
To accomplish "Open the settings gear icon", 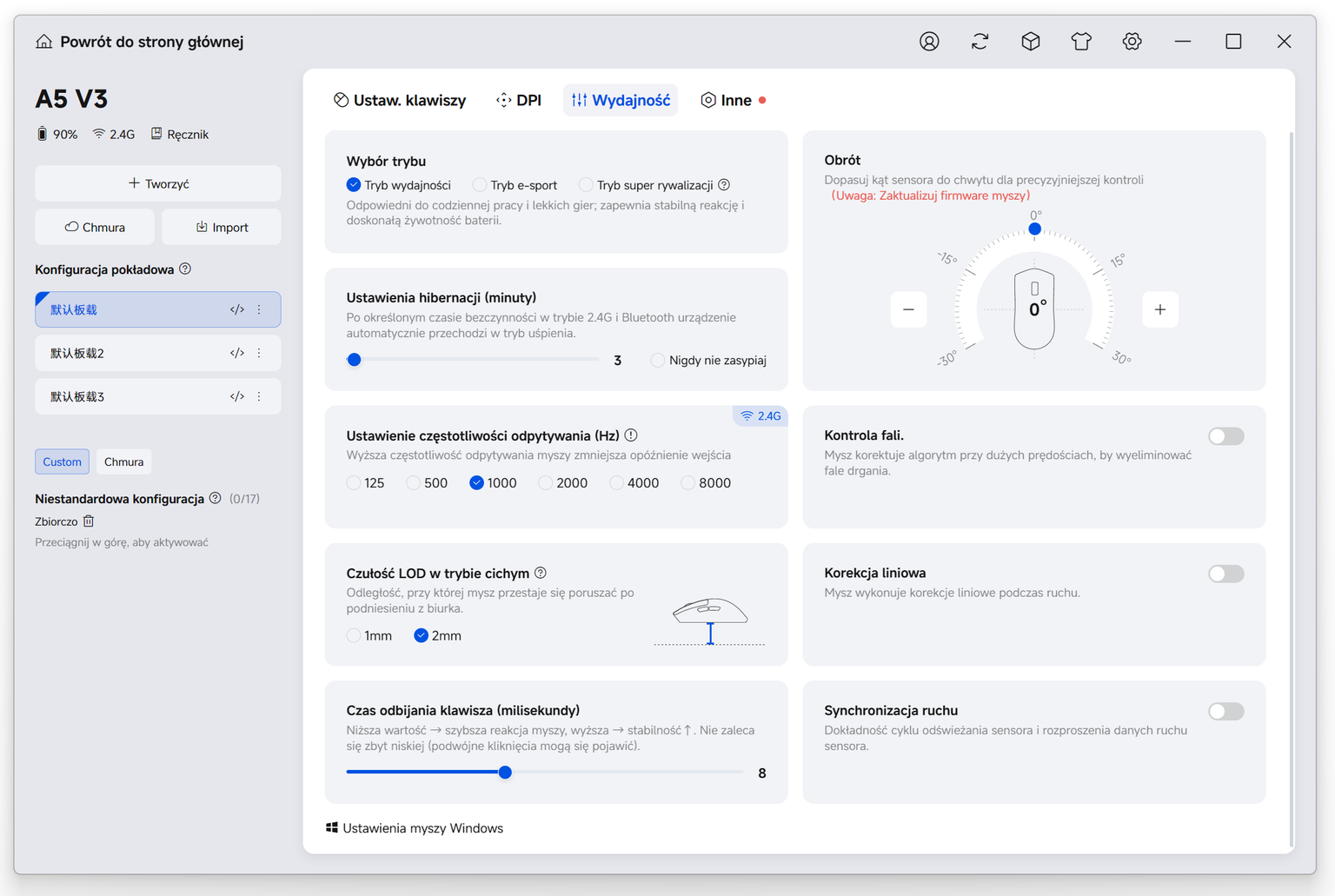I will pos(1132,41).
